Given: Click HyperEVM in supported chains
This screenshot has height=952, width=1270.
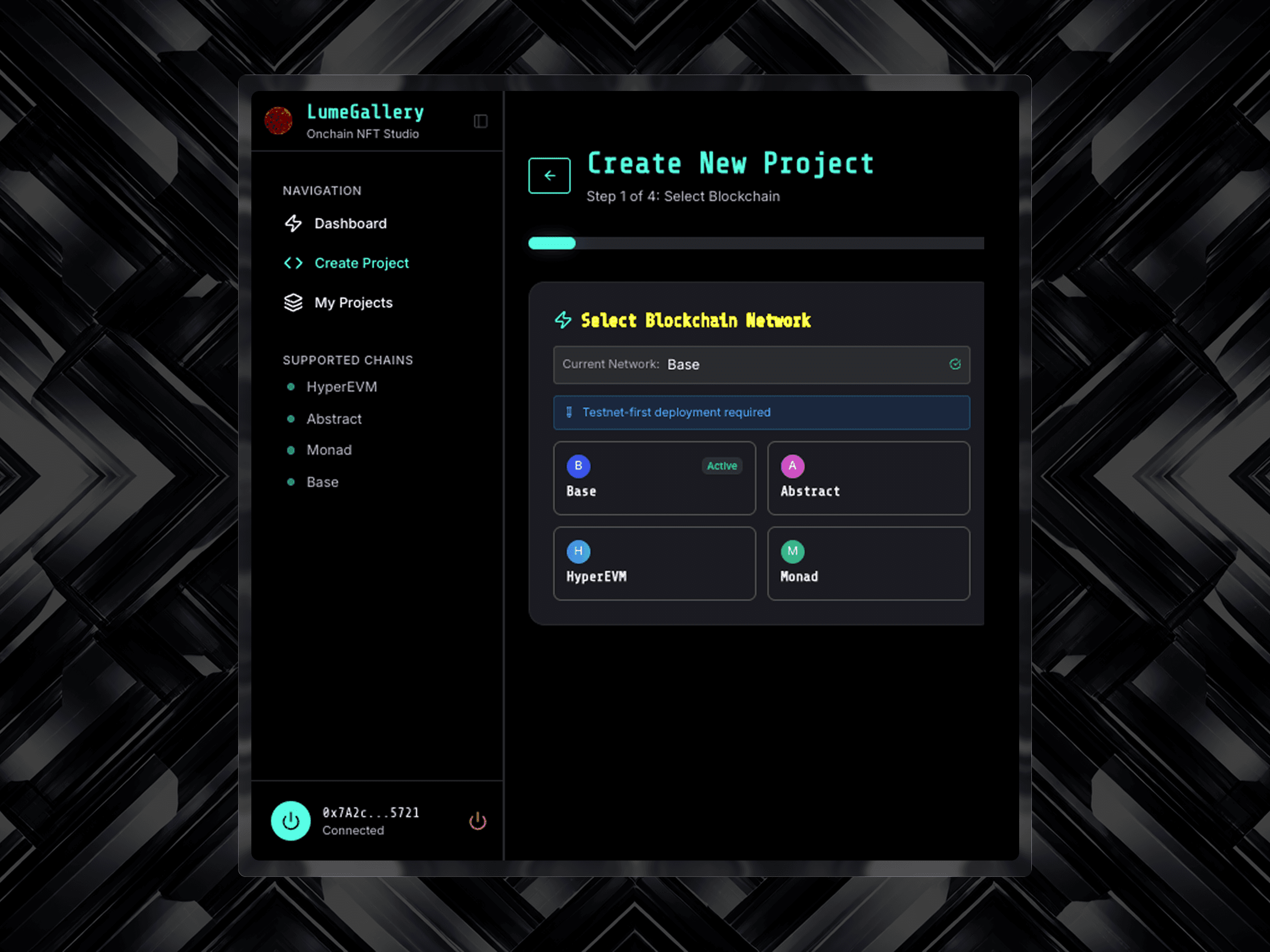Looking at the screenshot, I should [x=342, y=387].
